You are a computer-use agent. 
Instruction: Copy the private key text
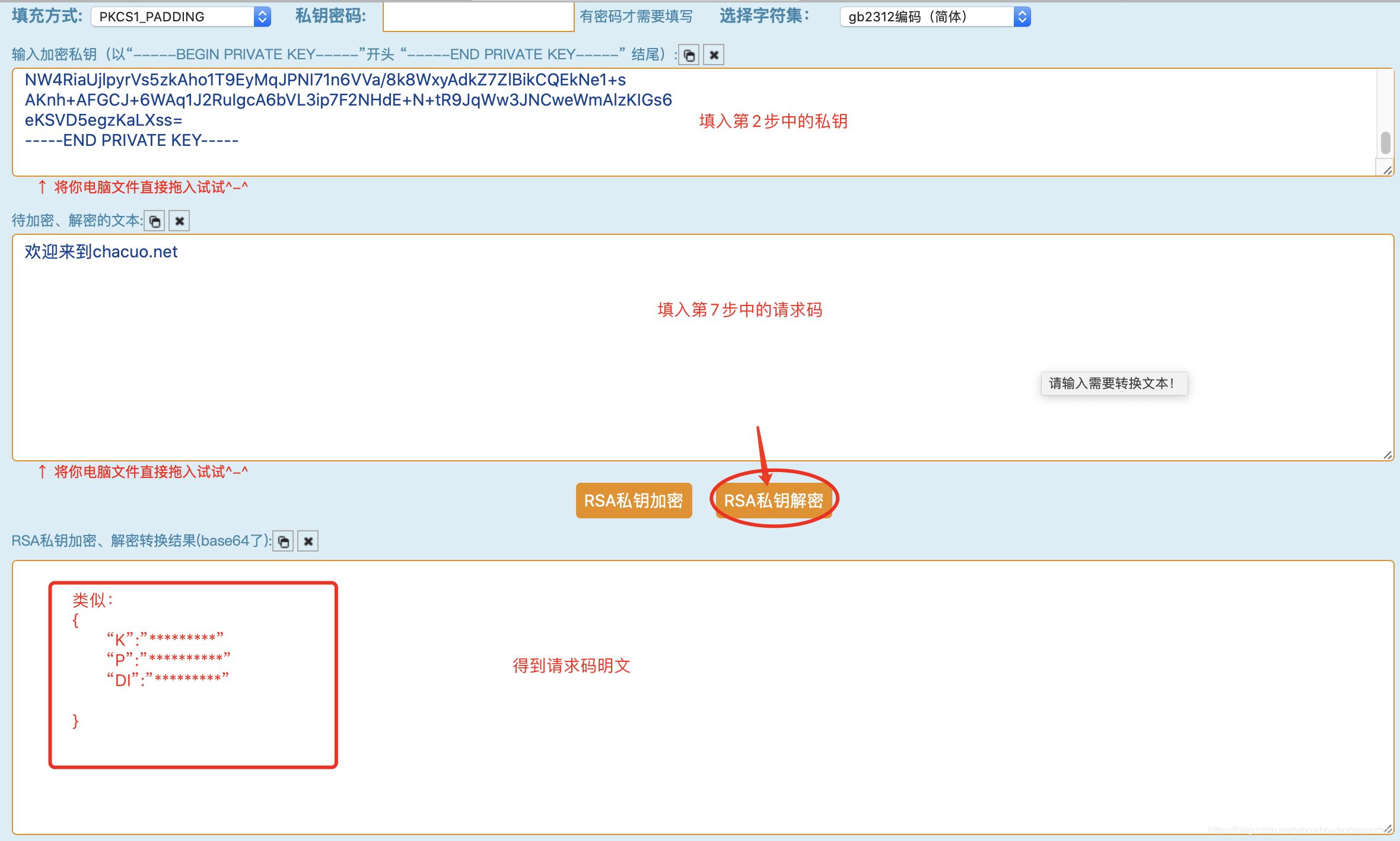point(689,55)
